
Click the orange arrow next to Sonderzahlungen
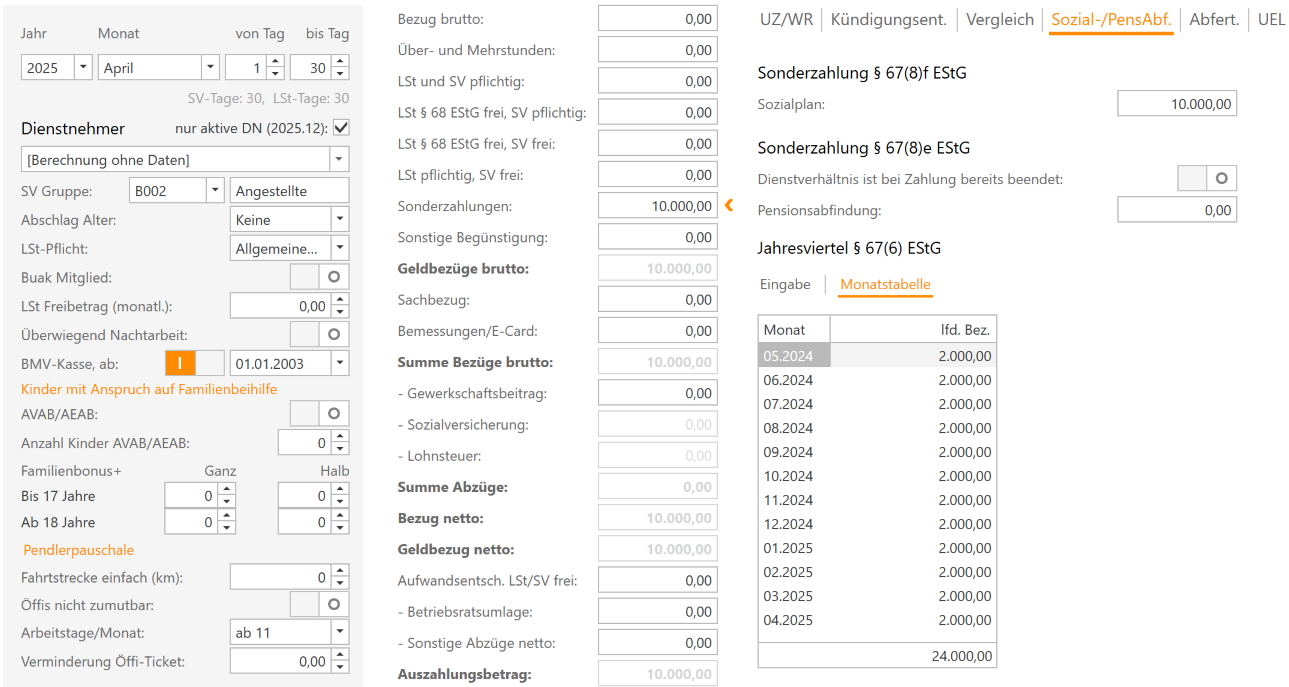tap(729, 205)
